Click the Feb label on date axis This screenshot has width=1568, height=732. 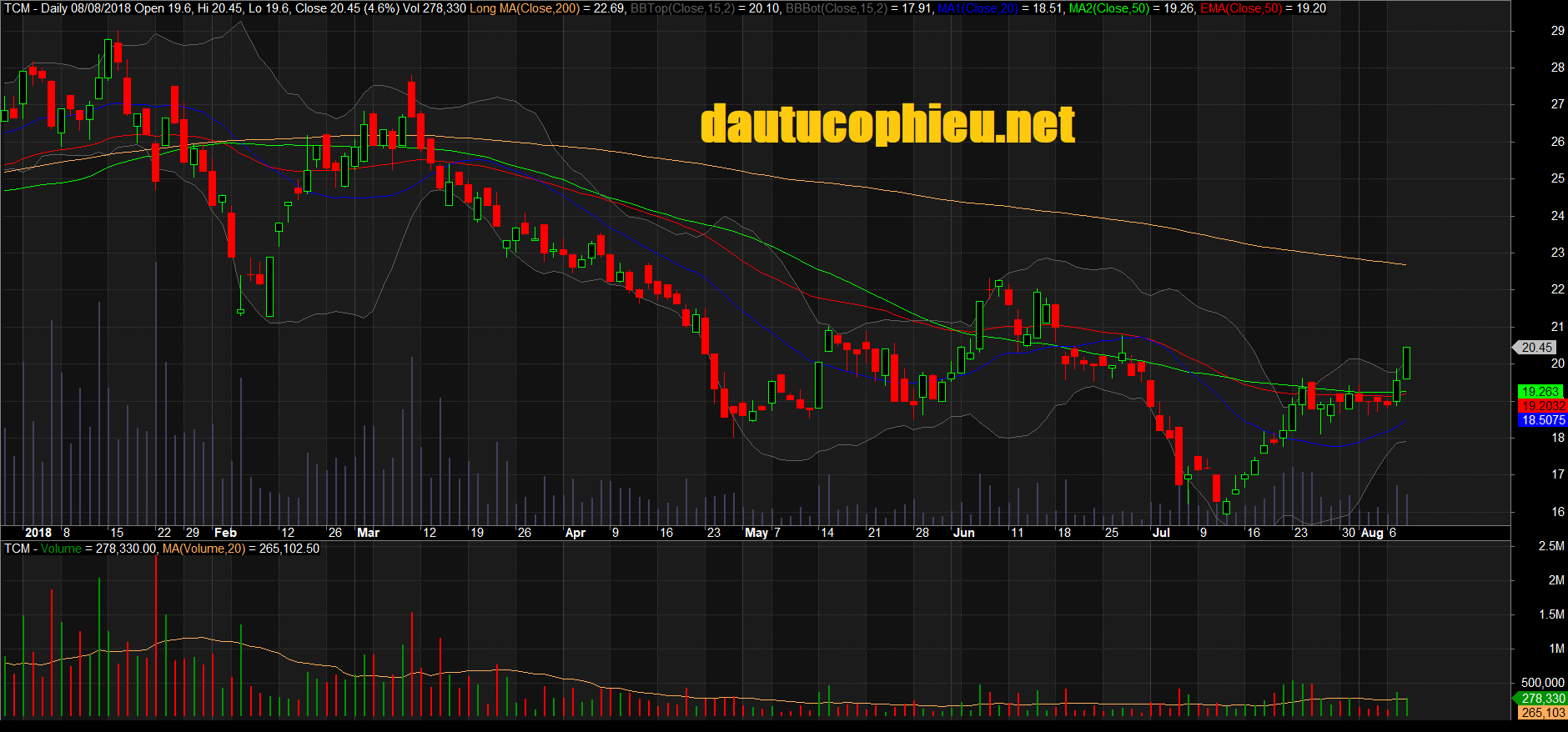tap(225, 533)
